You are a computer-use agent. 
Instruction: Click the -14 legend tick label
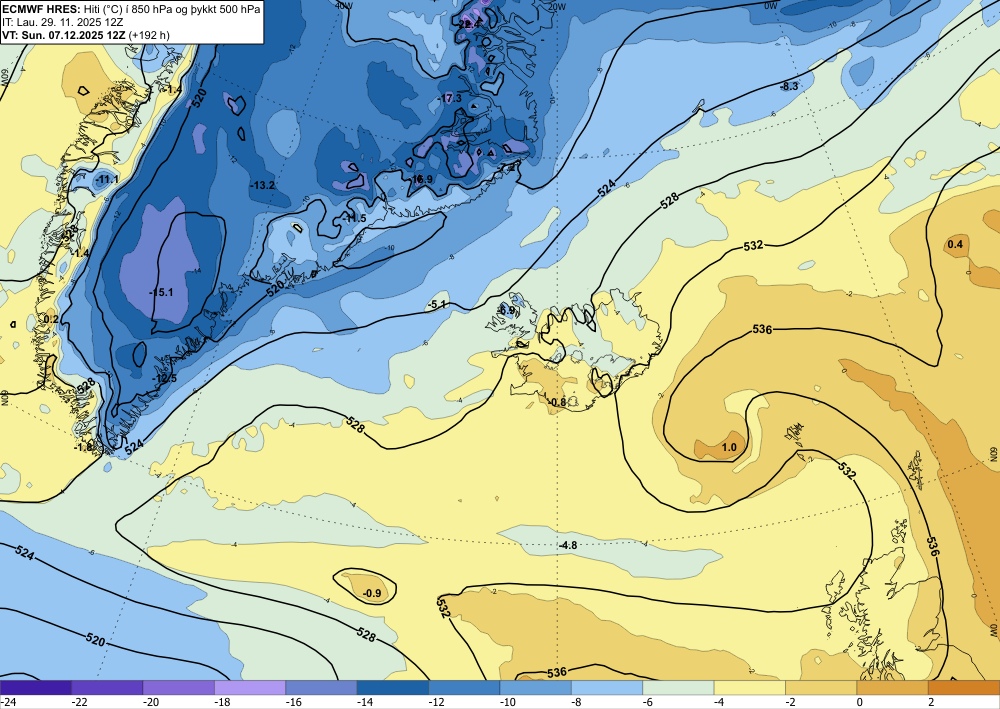click(364, 702)
